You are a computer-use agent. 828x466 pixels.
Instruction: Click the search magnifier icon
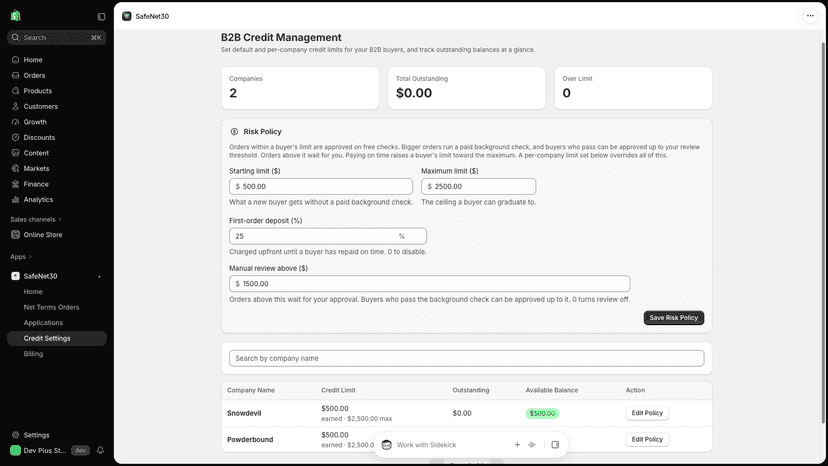tap(15, 38)
